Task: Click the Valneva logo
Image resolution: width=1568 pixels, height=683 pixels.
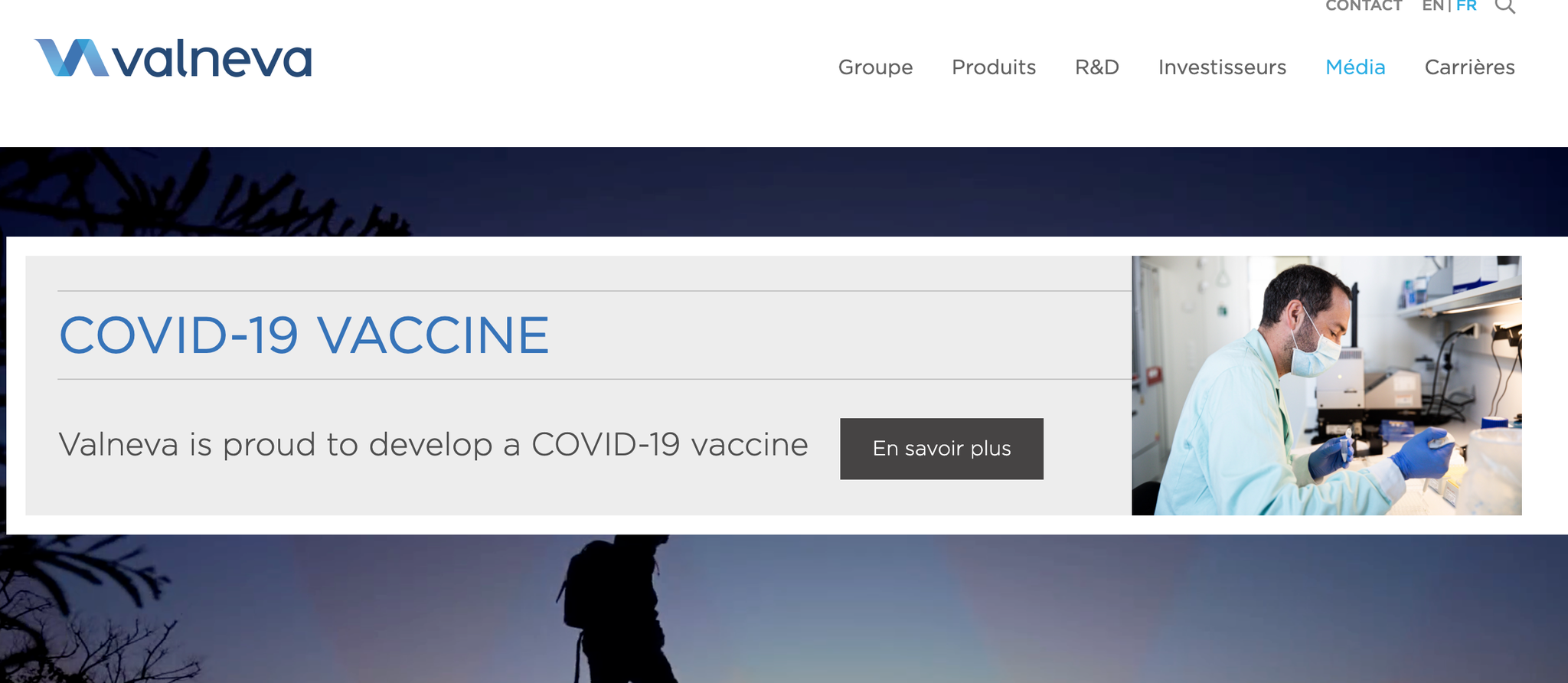Action: point(173,58)
